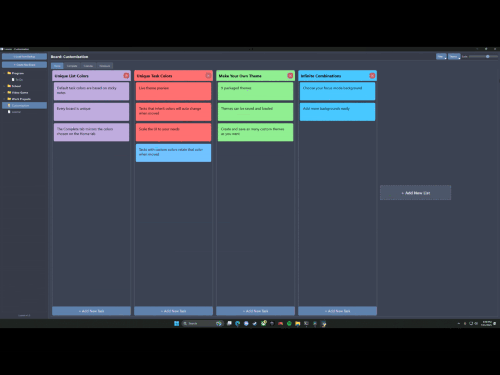Open the Theme dropdown button

tap(454, 57)
